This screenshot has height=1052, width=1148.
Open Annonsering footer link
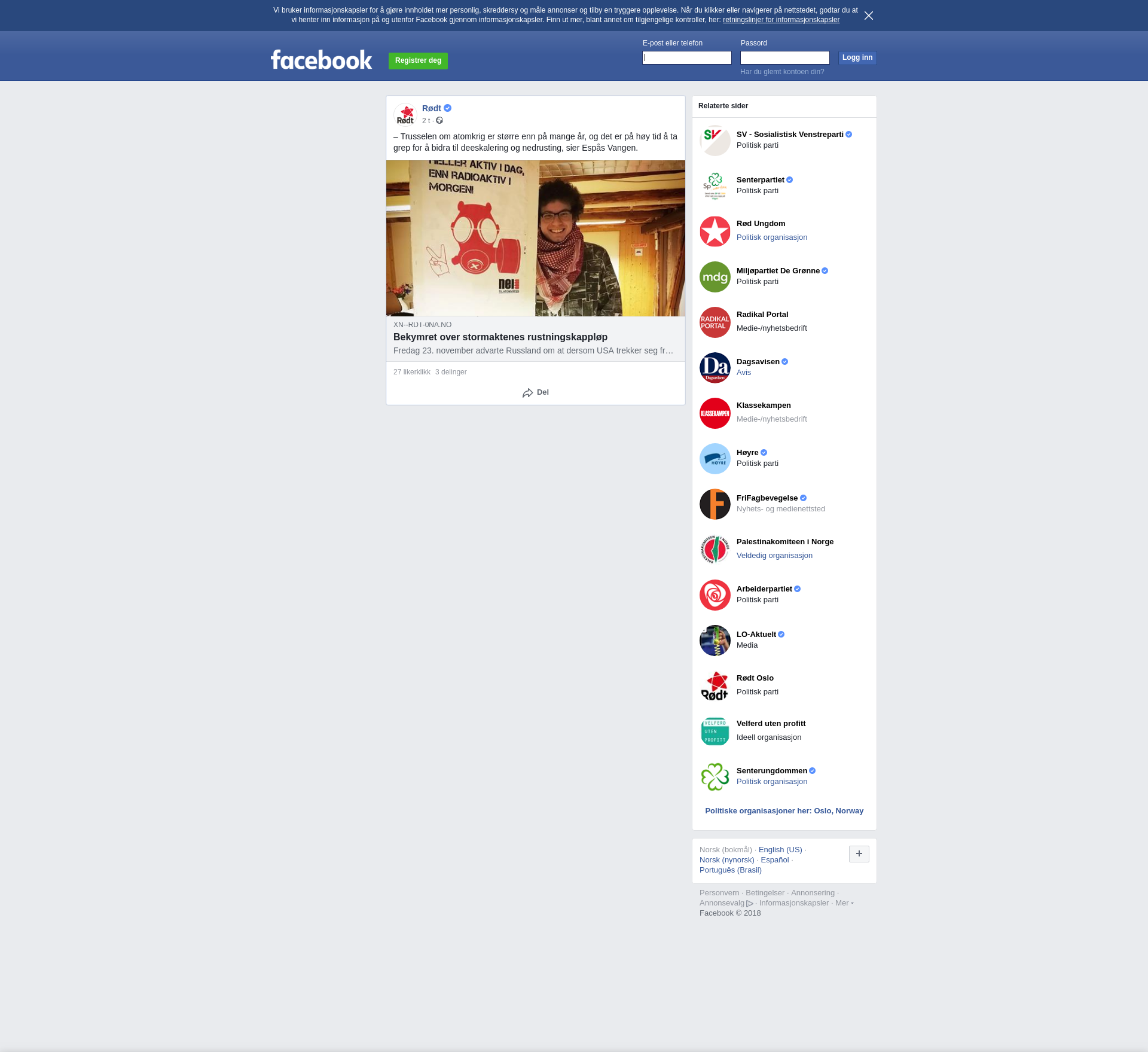pyautogui.click(x=813, y=893)
